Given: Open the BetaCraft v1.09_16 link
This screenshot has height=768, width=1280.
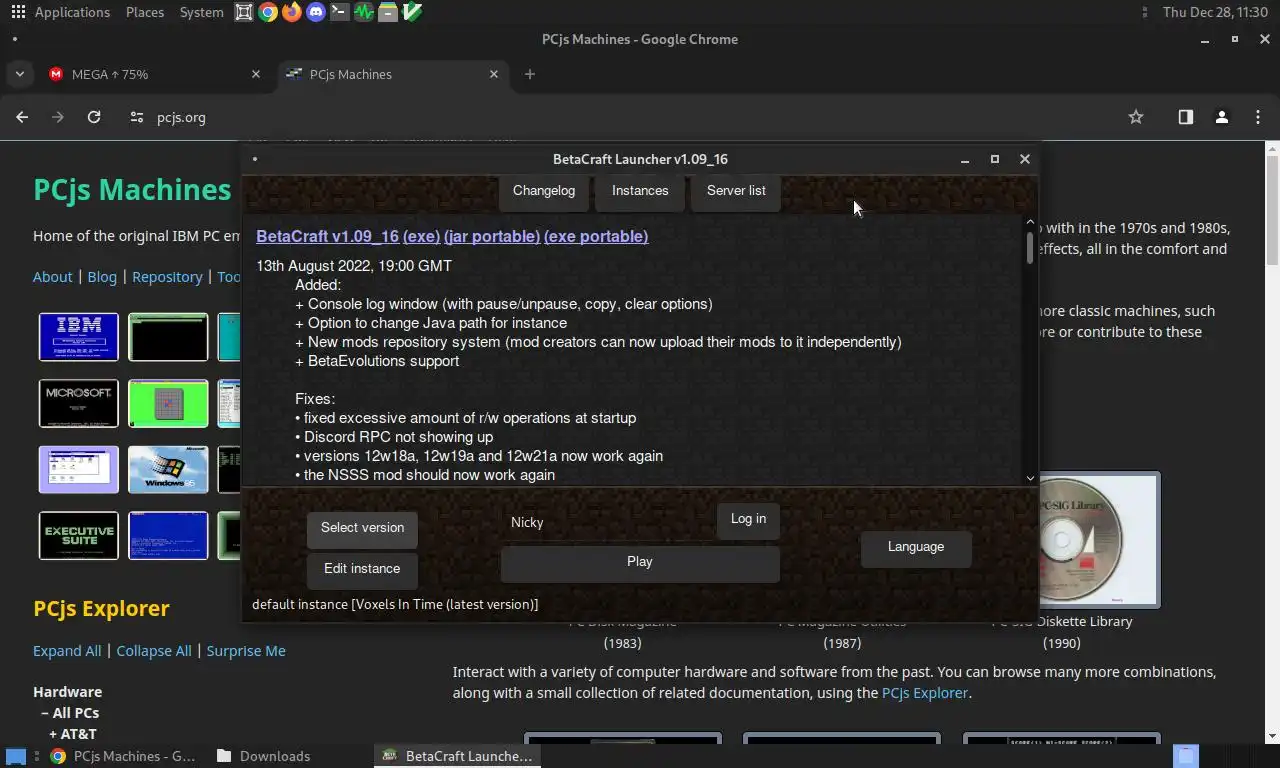Looking at the screenshot, I should click(x=327, y=236).
